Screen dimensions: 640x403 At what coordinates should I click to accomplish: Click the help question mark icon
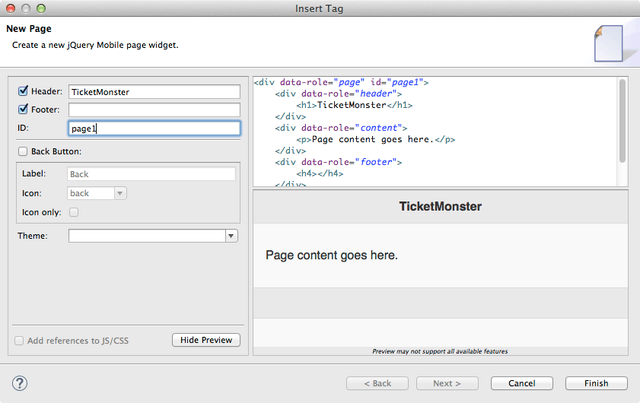[x=19, y=383]
